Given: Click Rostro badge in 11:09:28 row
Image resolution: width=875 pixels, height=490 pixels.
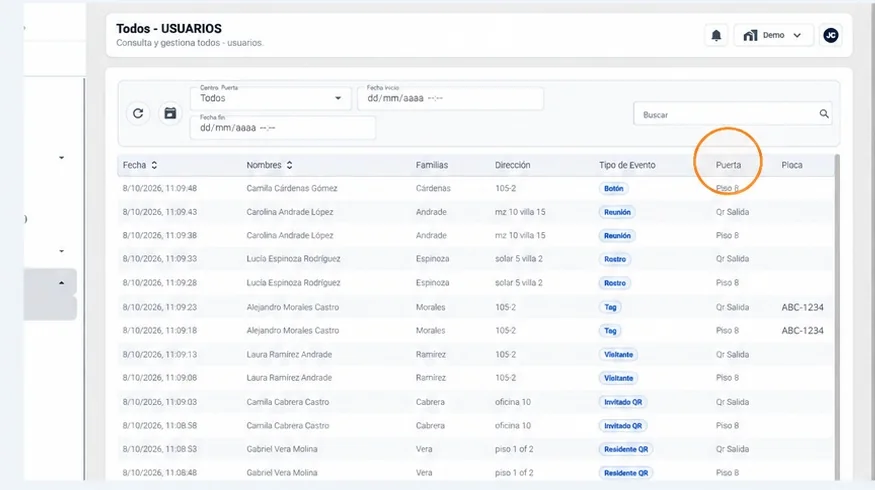Looking at the screenshot, I should point(614,283).
